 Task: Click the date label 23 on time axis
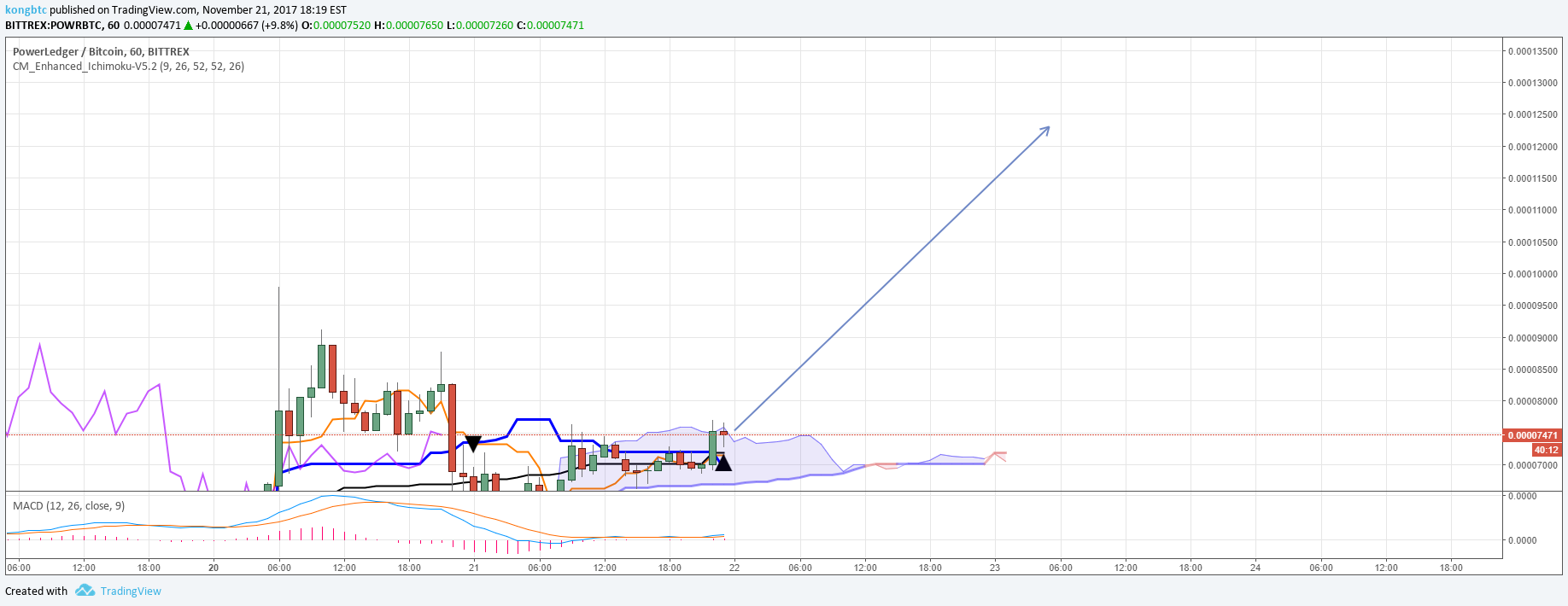(x=995, y=568)
